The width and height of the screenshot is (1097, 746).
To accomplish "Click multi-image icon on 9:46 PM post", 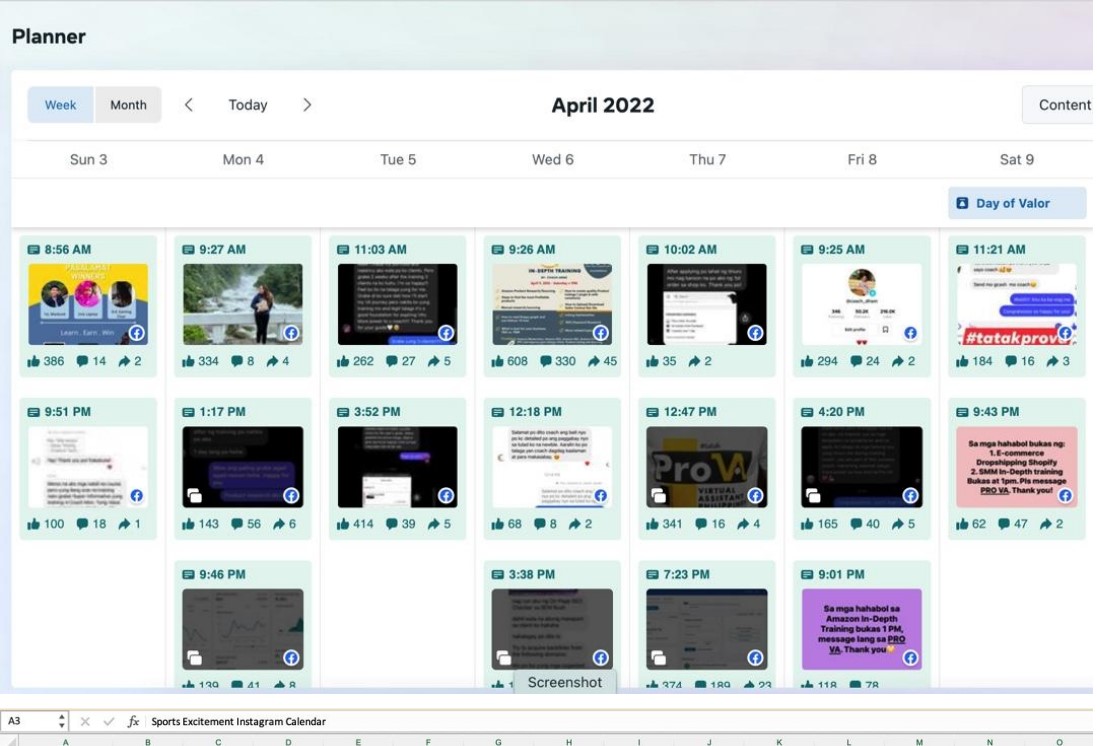I will 194,658.
